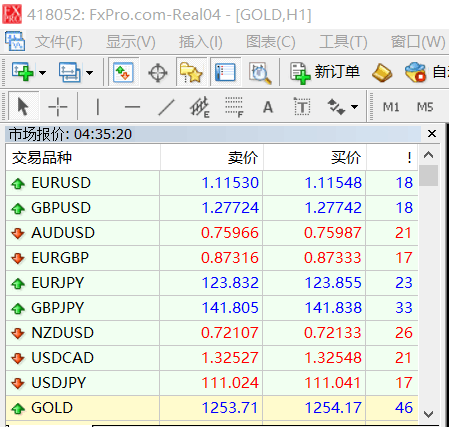Click AUDUSD sell price 0.75966
The width and height of the screenshot is (449, 427).
(230, 233)
